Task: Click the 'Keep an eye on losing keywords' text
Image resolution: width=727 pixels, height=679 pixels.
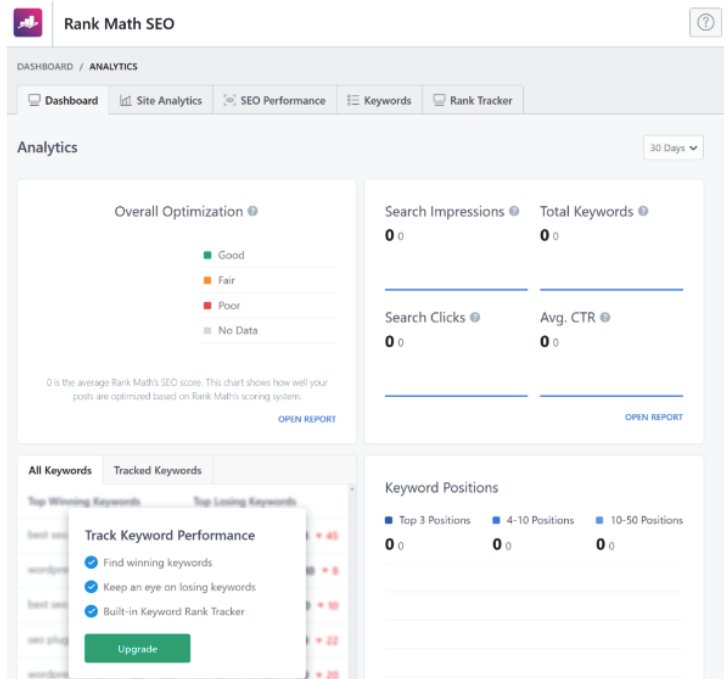Action: coord(179,587)
